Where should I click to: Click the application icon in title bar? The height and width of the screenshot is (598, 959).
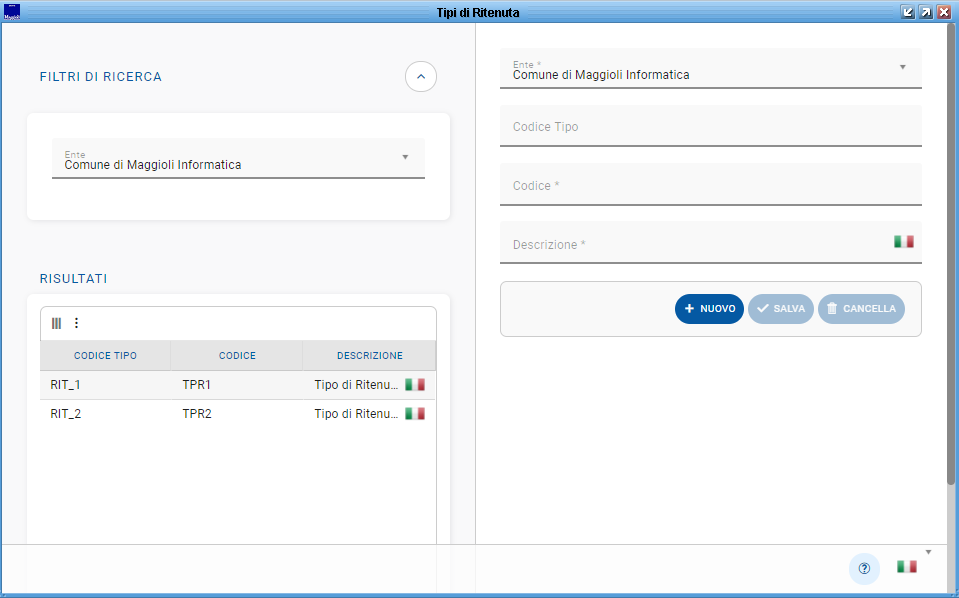[x=12, y=12]
